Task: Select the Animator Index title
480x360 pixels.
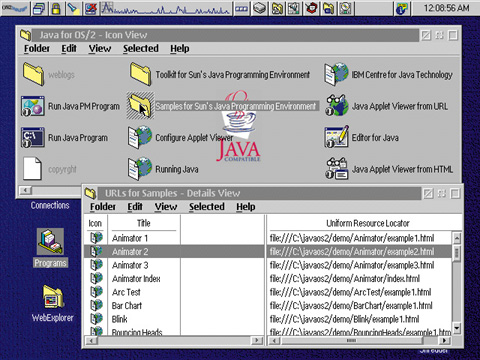Action: pyautogui.click(x=136, y=279)
